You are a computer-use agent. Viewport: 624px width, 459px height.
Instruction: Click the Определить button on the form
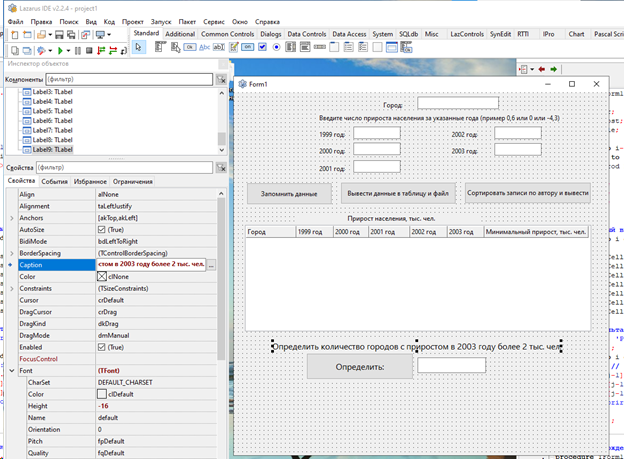coord(359,367)
